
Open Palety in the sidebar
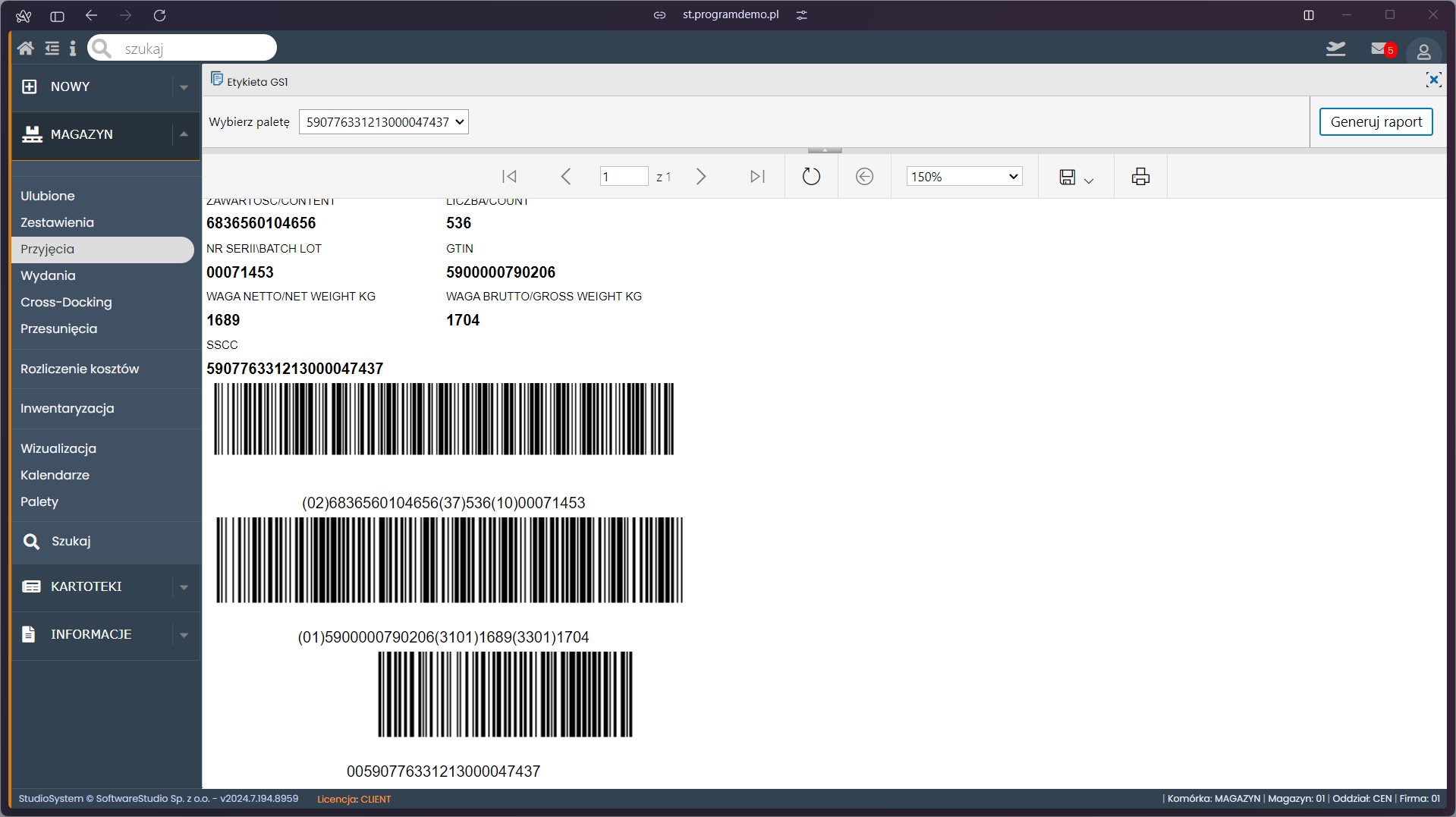point(39,501)
